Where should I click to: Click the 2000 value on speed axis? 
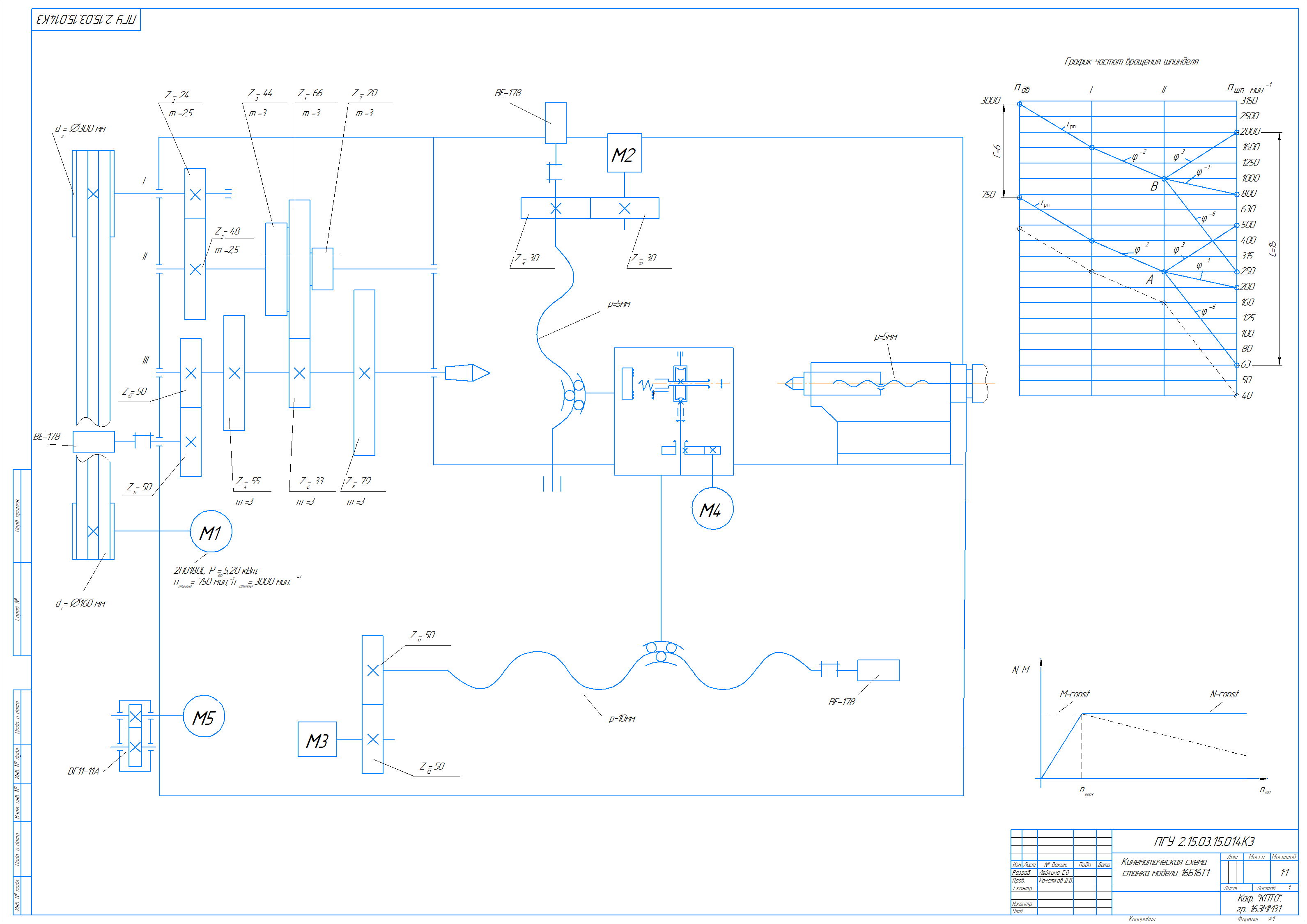(x=1250, y=131)
